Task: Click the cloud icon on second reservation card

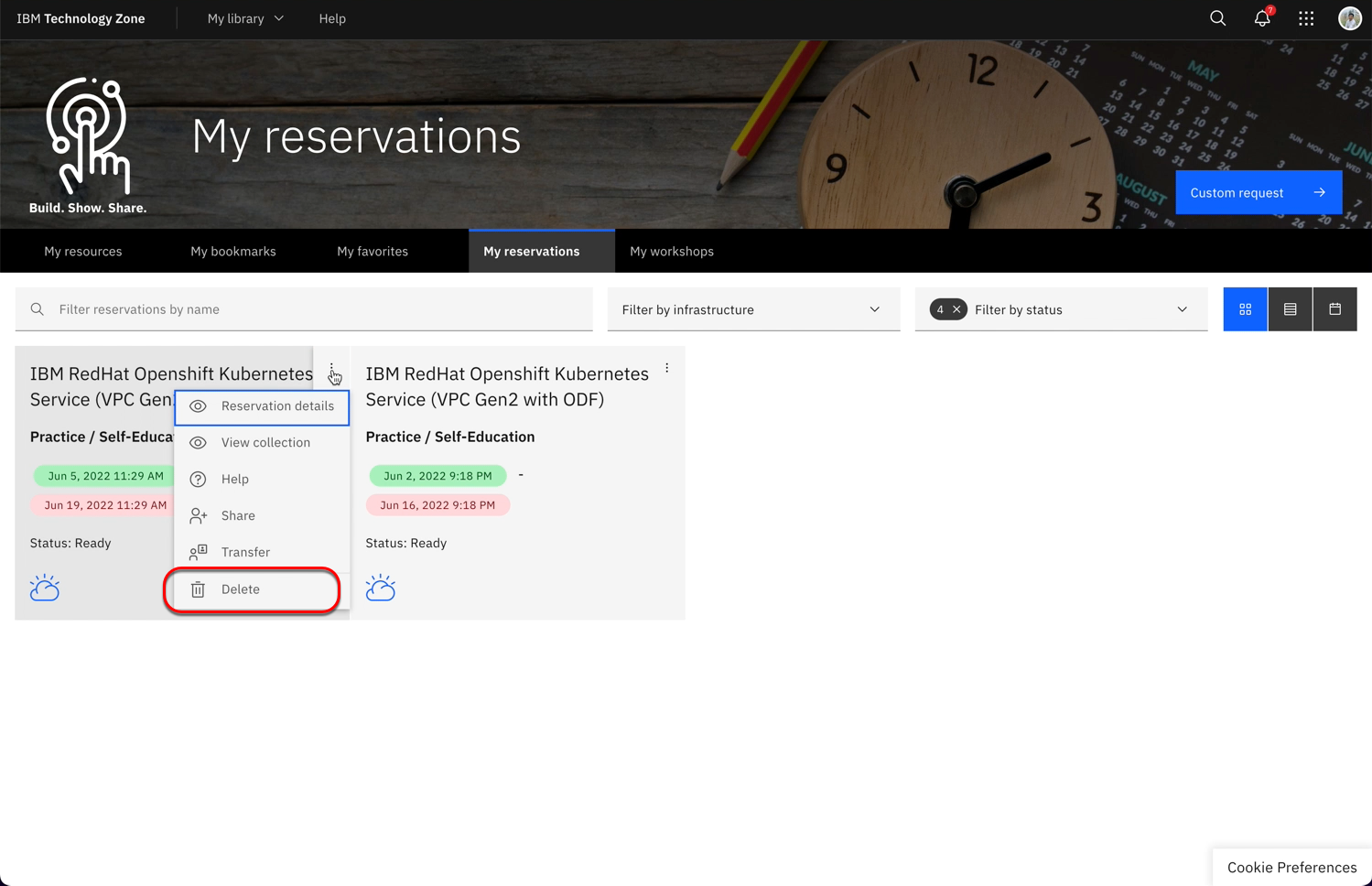Action: click(381, 588)
